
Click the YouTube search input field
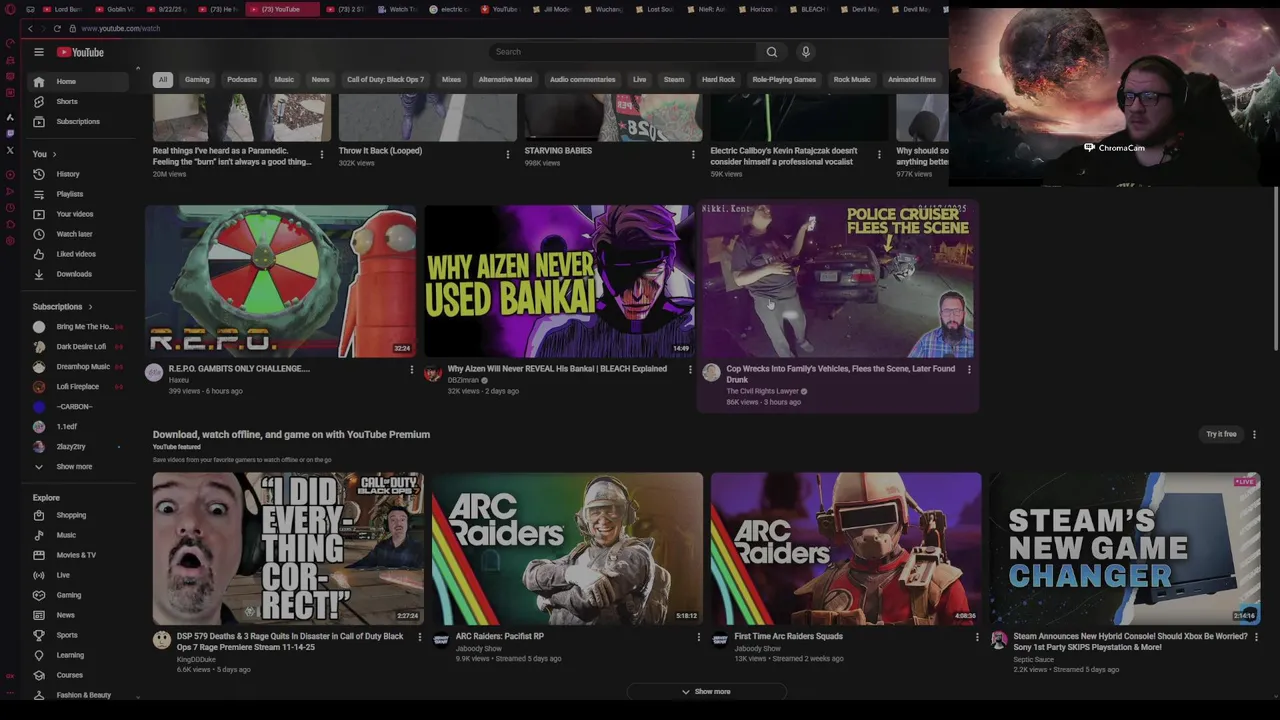pos(621,52)
